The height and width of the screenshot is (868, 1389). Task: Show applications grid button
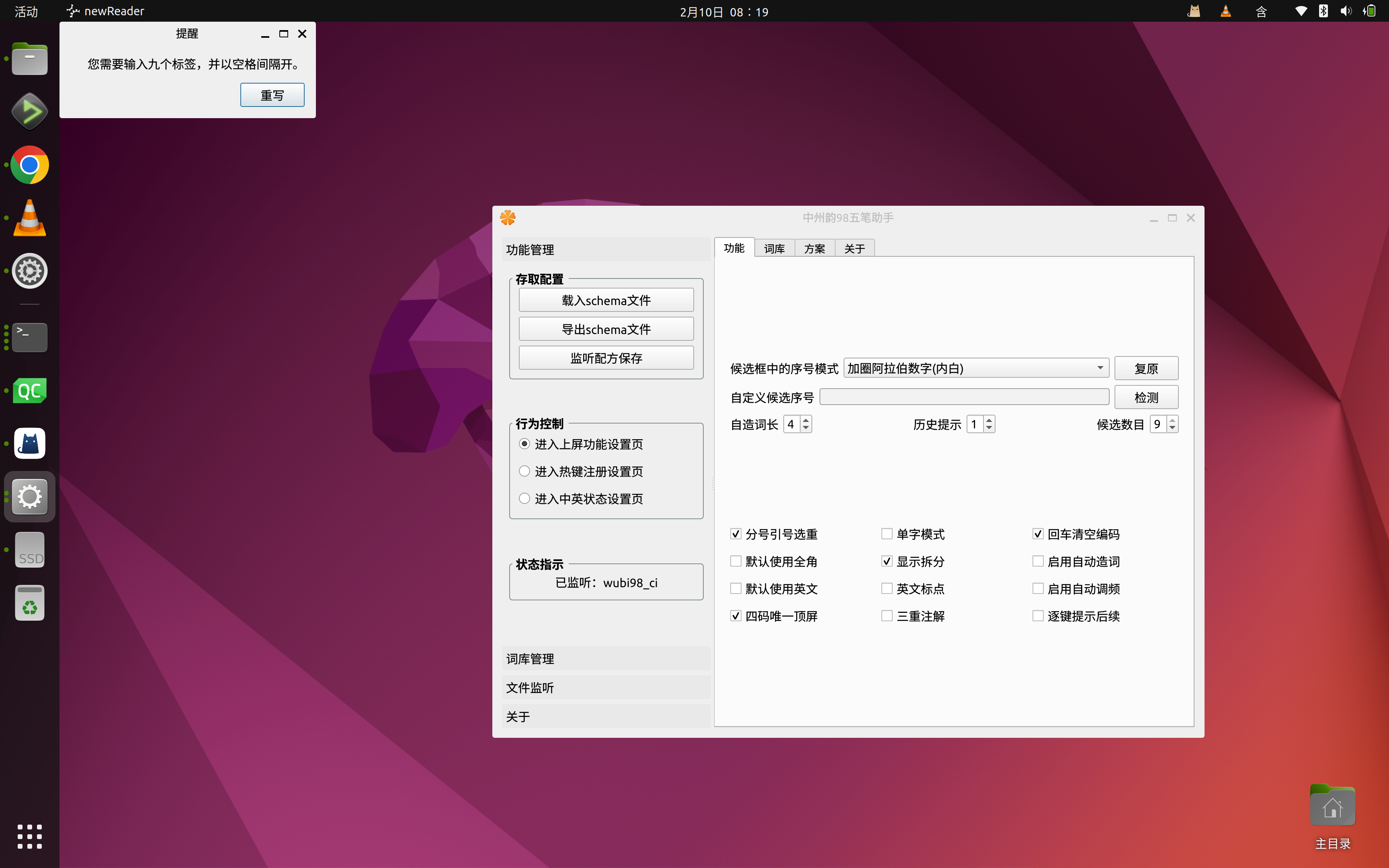click(29, 836)
